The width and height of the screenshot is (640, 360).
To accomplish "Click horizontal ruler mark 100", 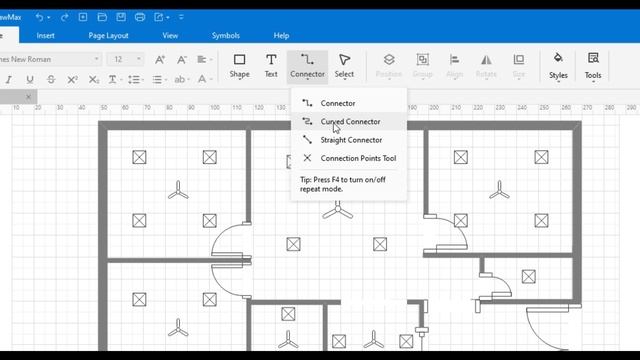I will tap(215, 108).
